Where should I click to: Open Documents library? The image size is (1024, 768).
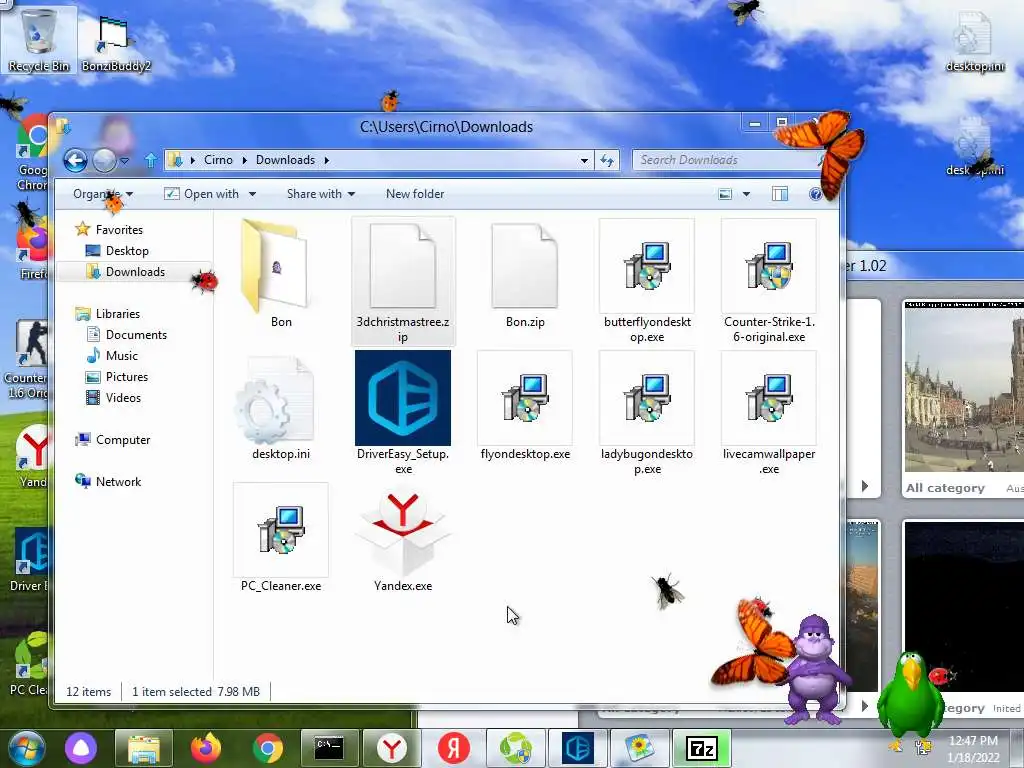click(136, 335)
